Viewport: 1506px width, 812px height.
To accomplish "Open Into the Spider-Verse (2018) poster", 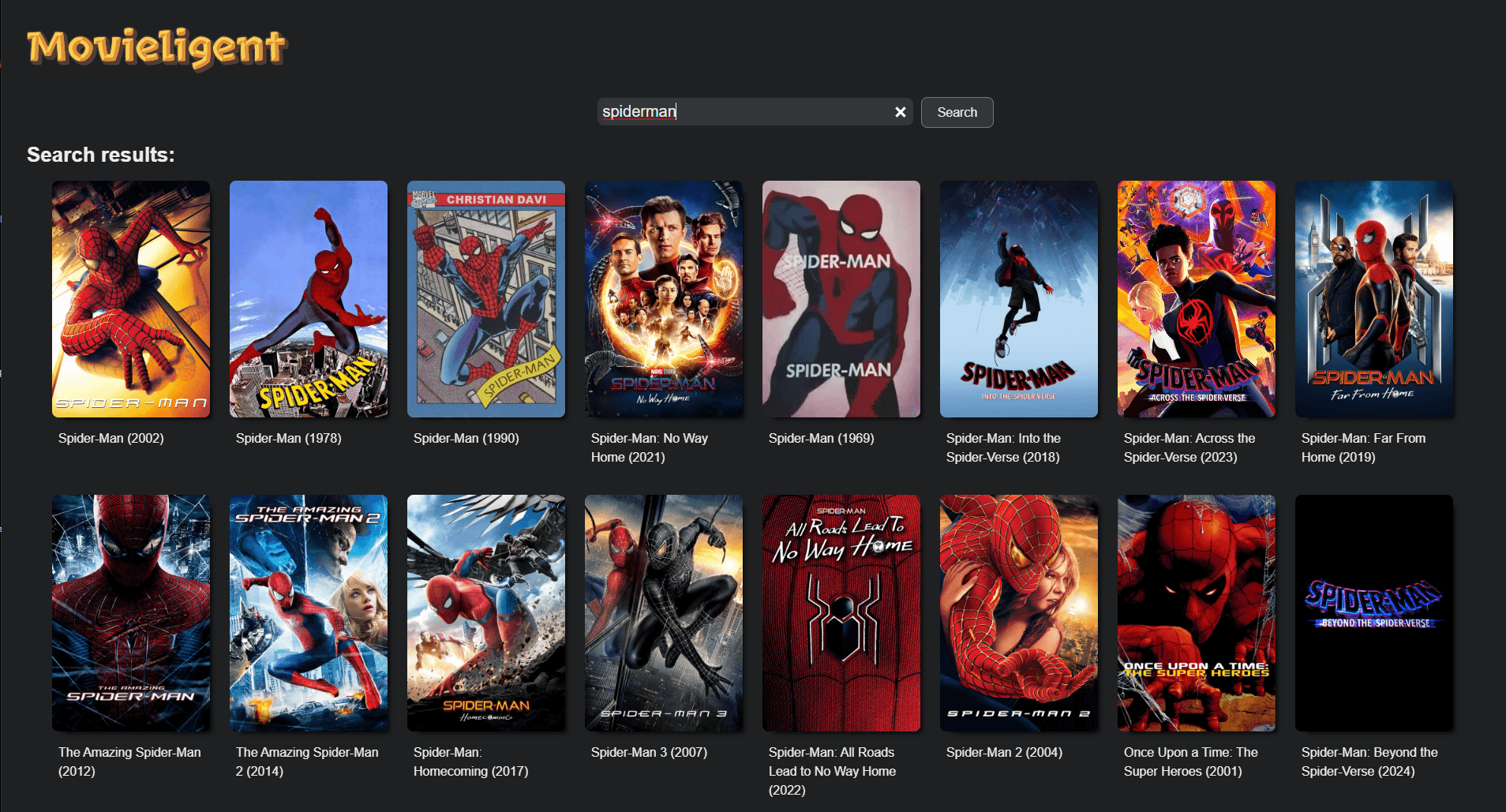I will [1019, 299].
